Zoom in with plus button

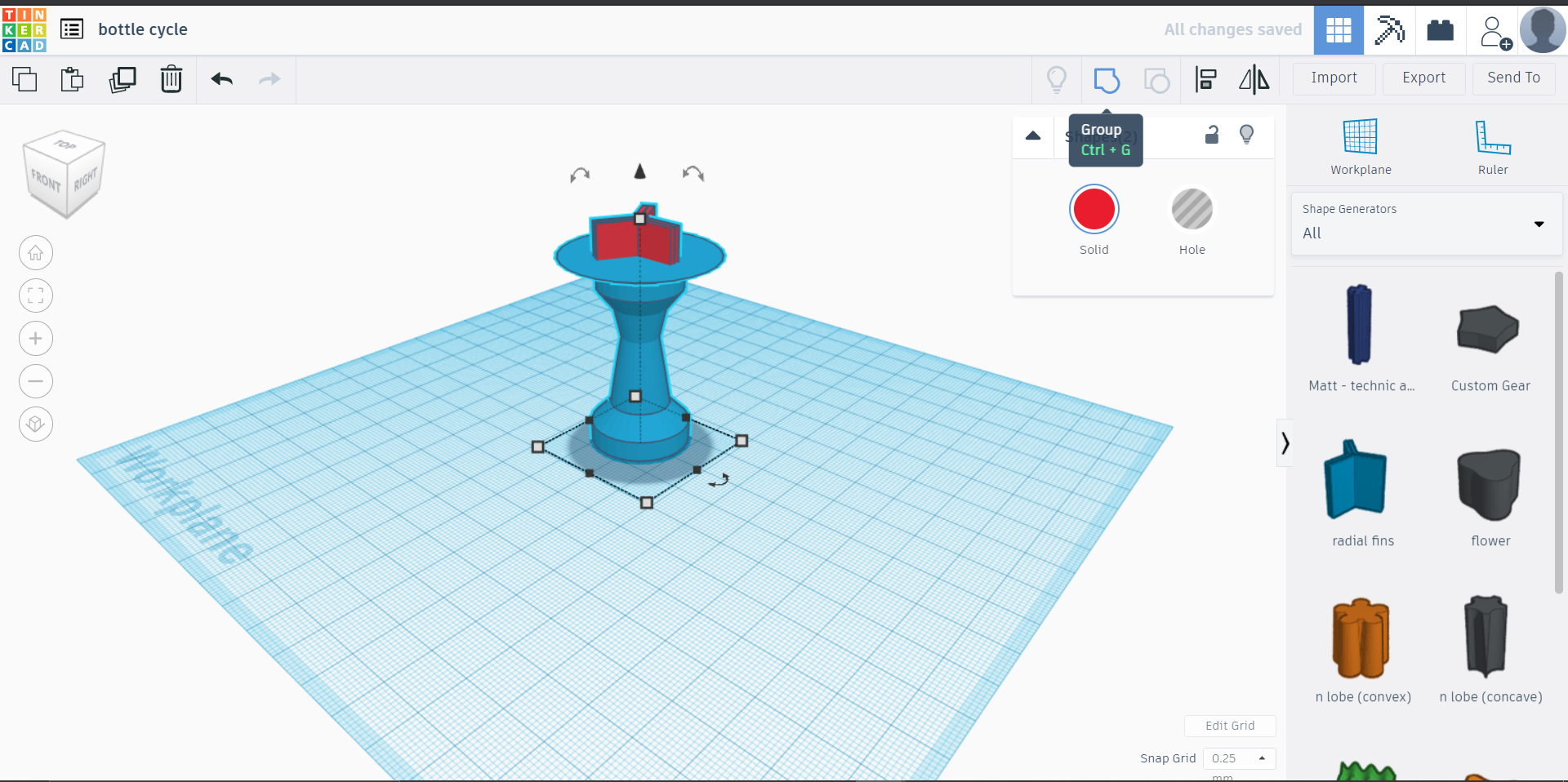[36, 339]
